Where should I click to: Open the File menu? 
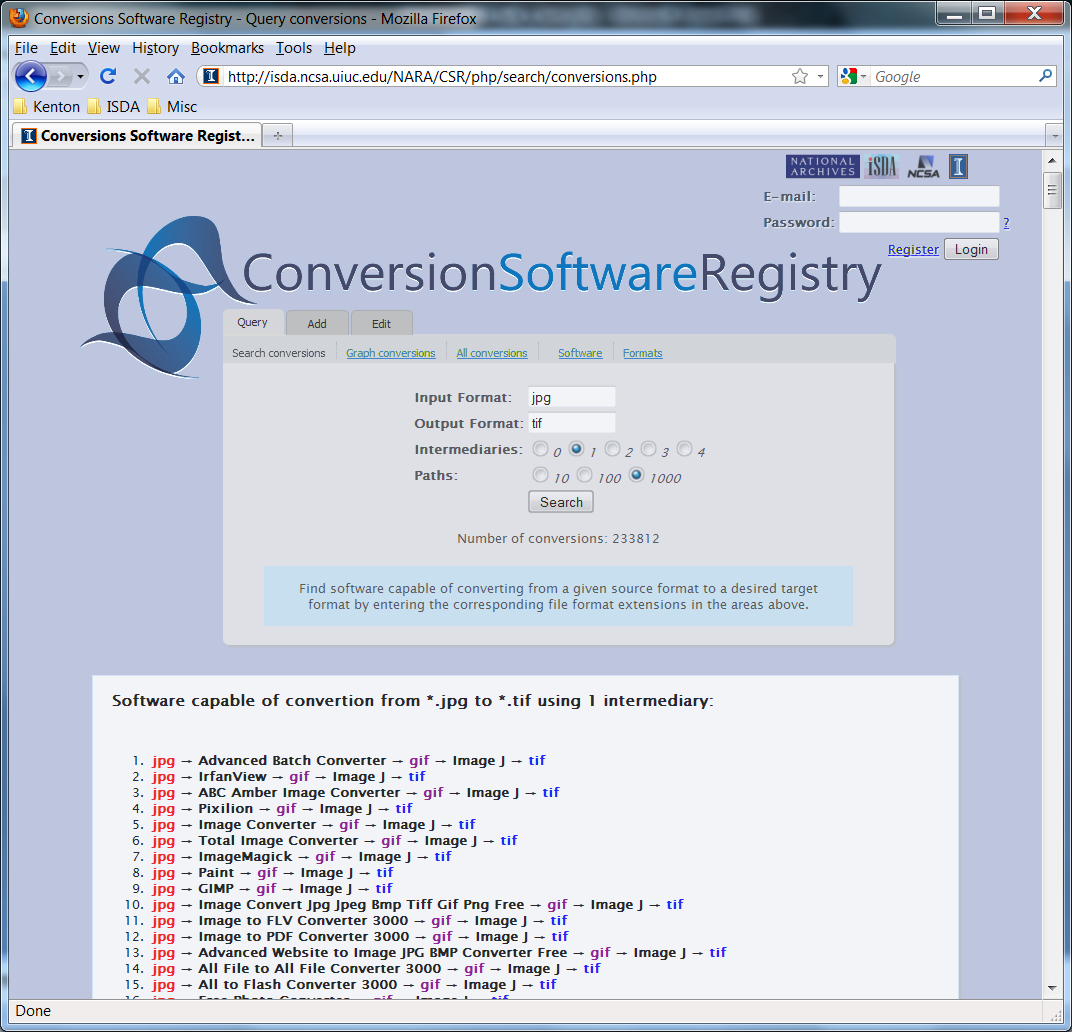click(x=26, y=48)
